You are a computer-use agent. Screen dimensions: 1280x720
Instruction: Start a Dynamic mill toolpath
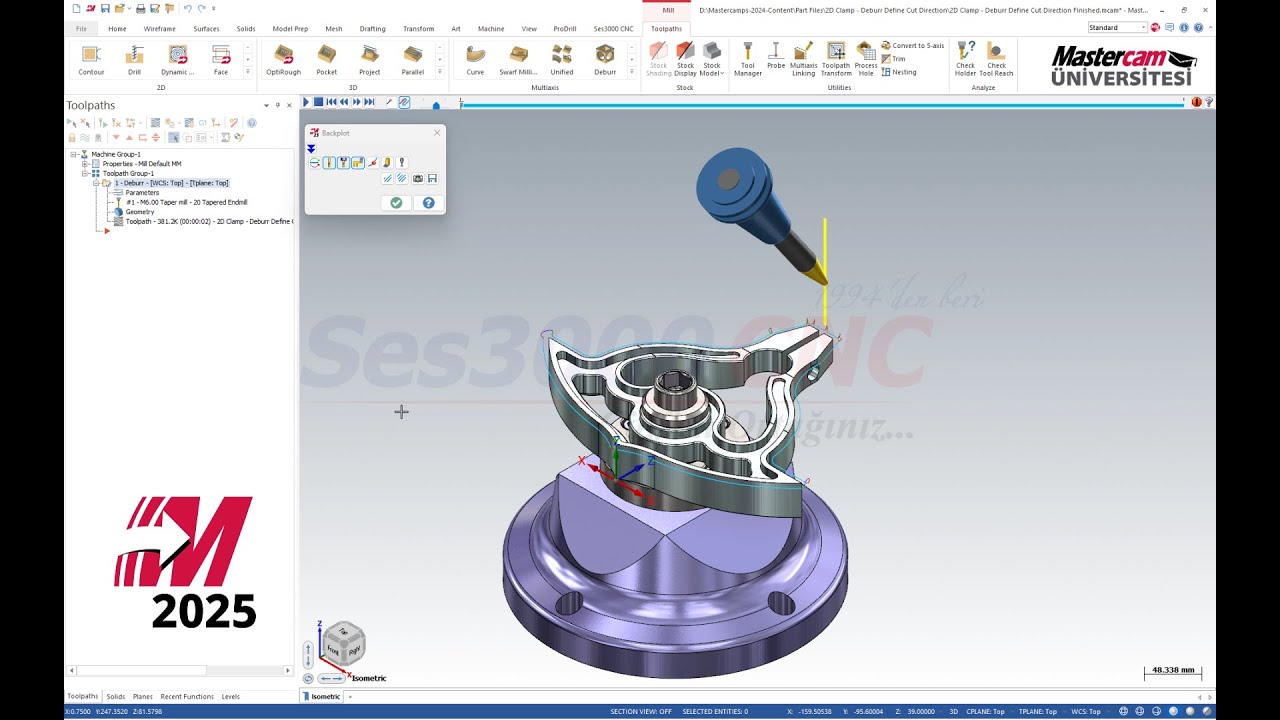pos(177,59)
